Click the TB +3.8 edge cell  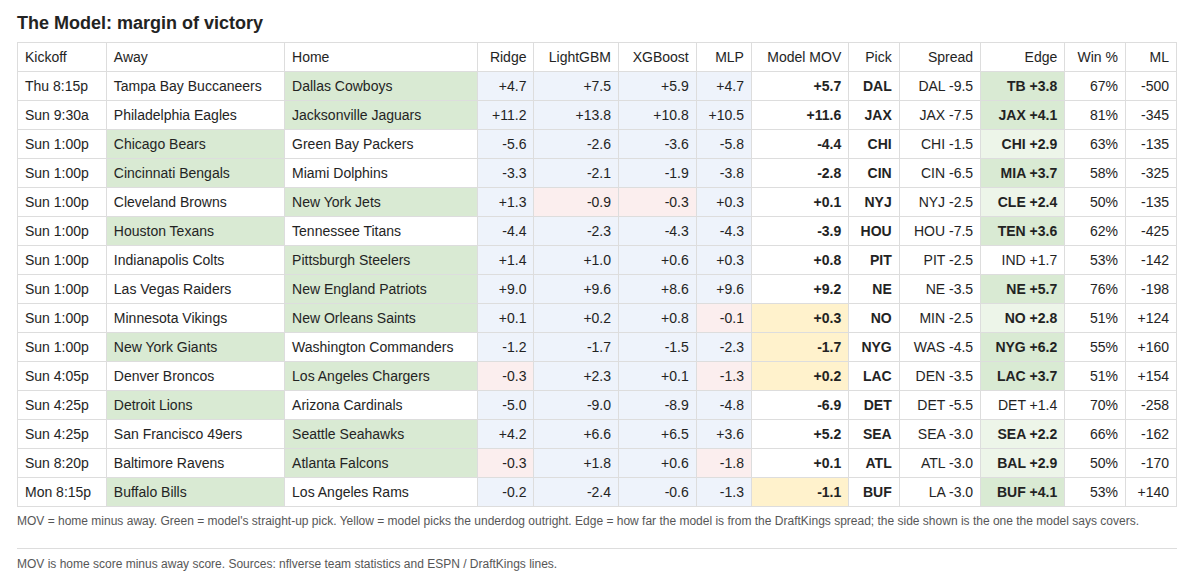click(1023, 86)
